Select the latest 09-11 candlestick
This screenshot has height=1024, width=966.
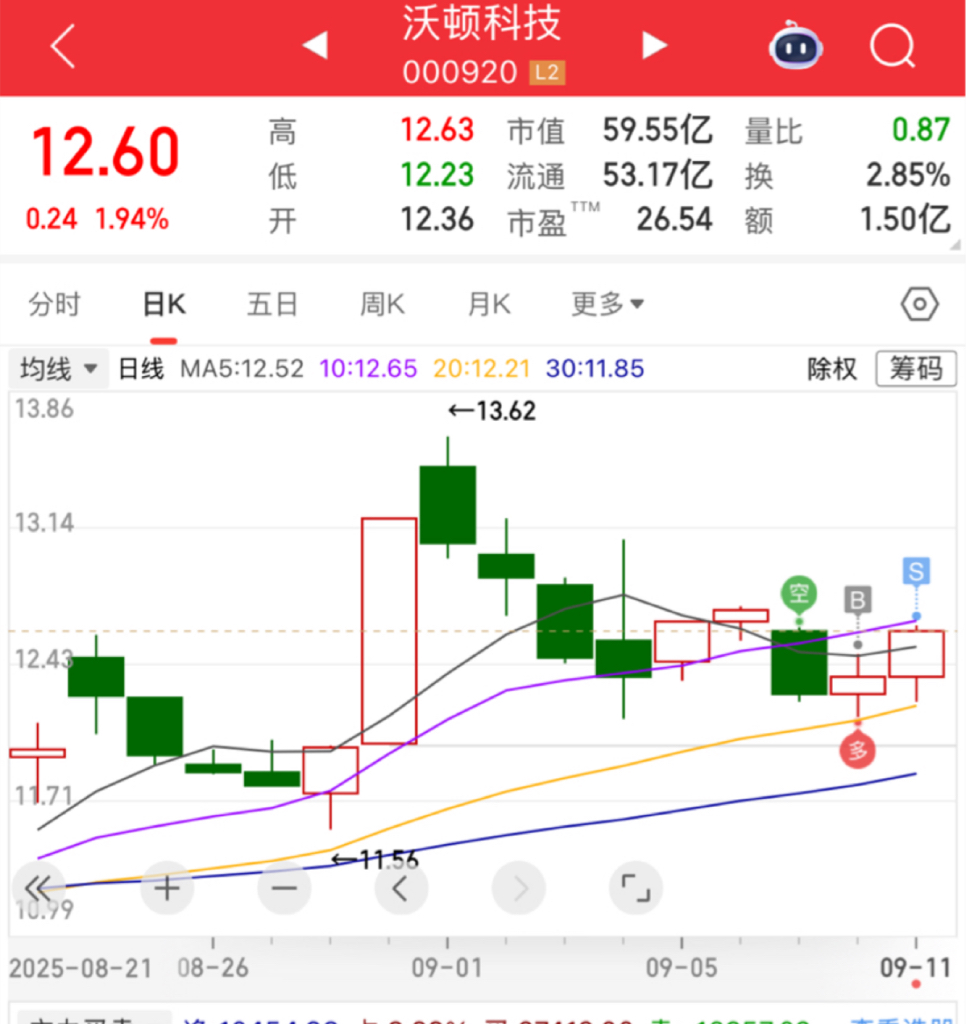(x=916, y=654)
